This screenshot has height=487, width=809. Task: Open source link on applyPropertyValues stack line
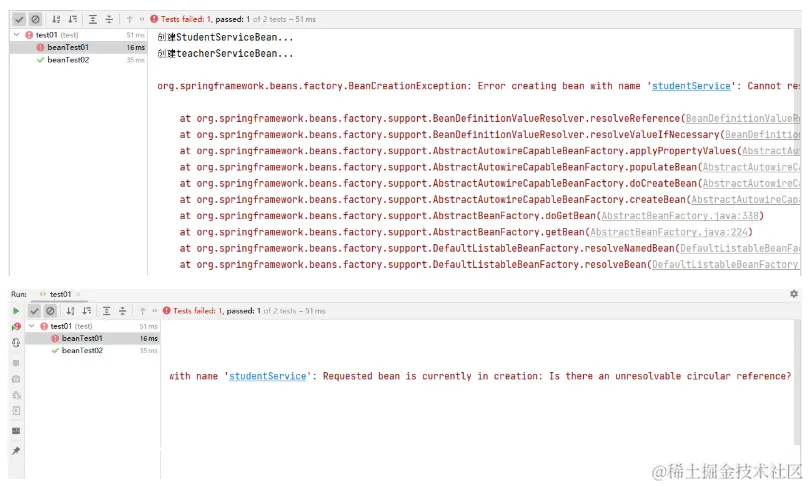[x=771, y=151]
